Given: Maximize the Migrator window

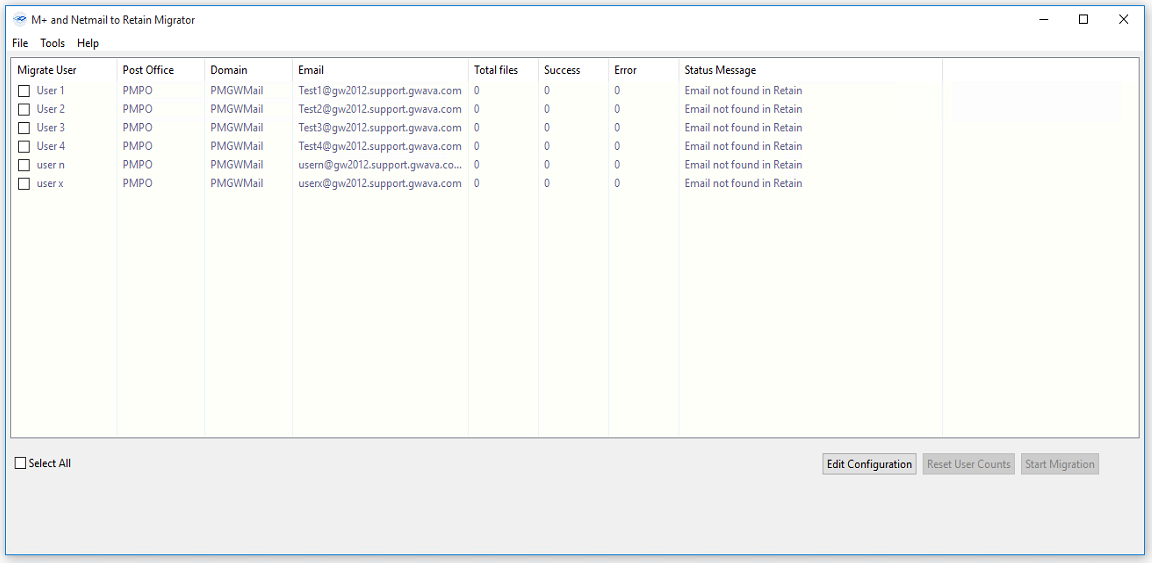Looking at the screenshot, I should point(1083,20).
